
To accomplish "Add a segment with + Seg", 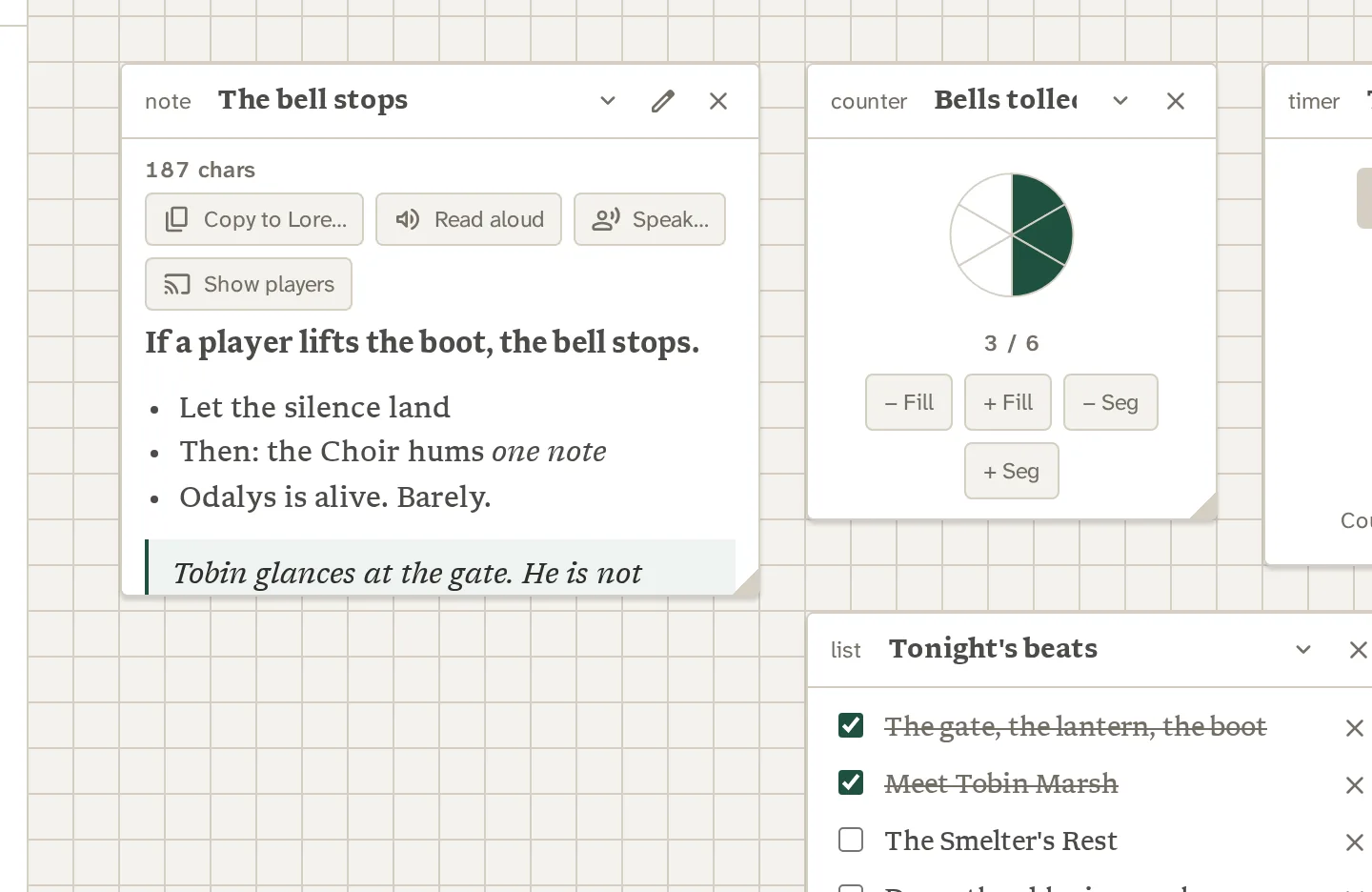I will click(1012, 471).
